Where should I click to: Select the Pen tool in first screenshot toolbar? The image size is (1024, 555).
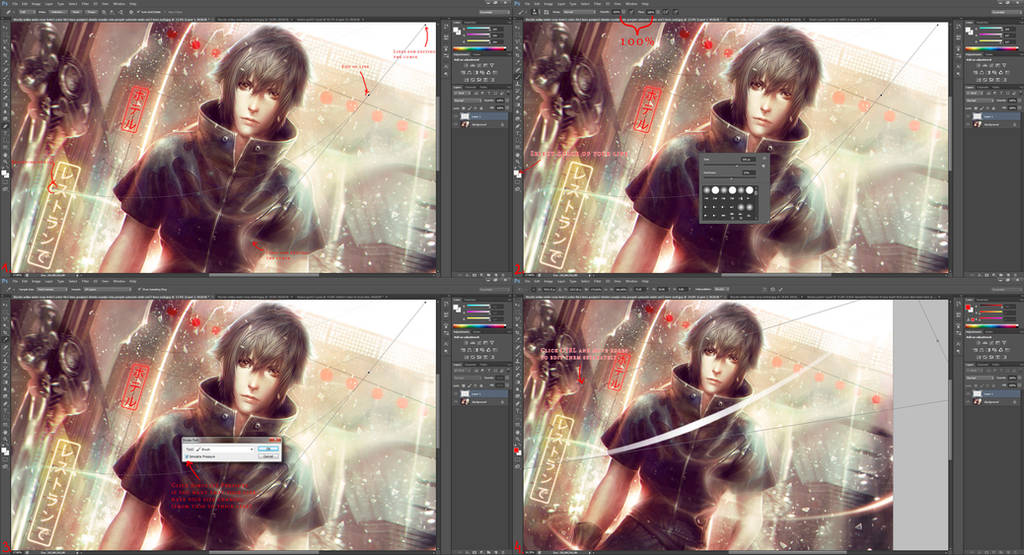pyautogui.click(x=5, y=126)
